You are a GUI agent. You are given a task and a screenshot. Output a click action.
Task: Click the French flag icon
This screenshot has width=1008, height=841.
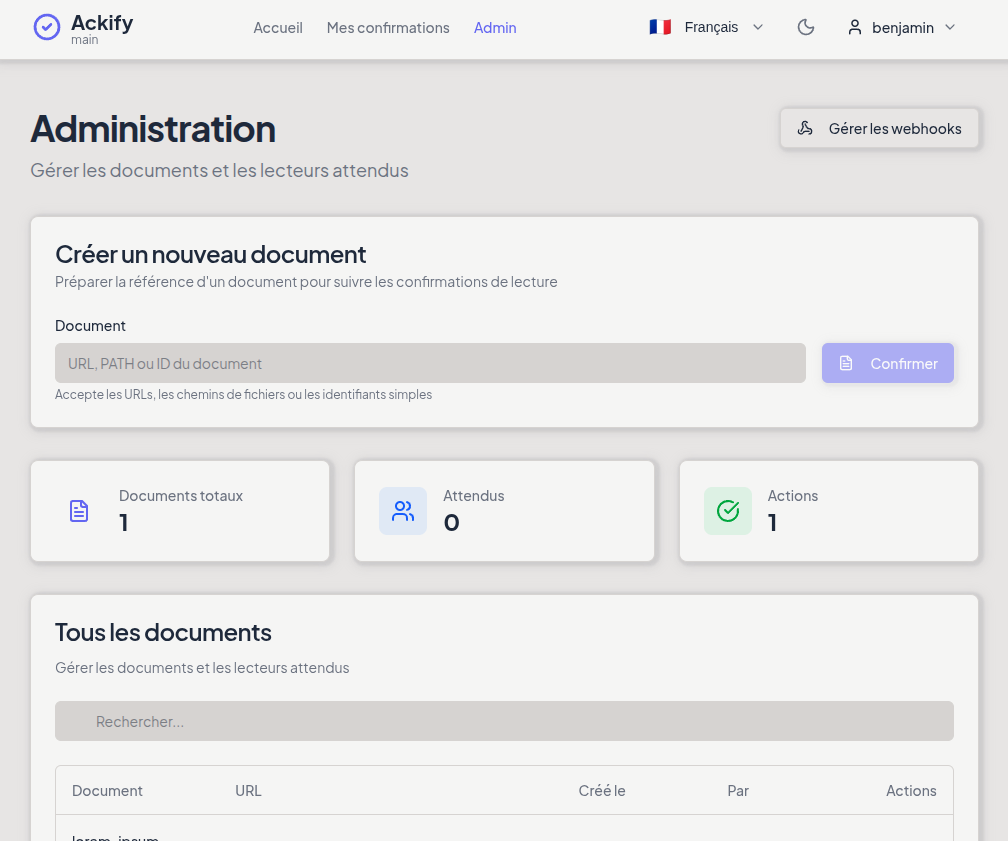(x=660, y=28)
